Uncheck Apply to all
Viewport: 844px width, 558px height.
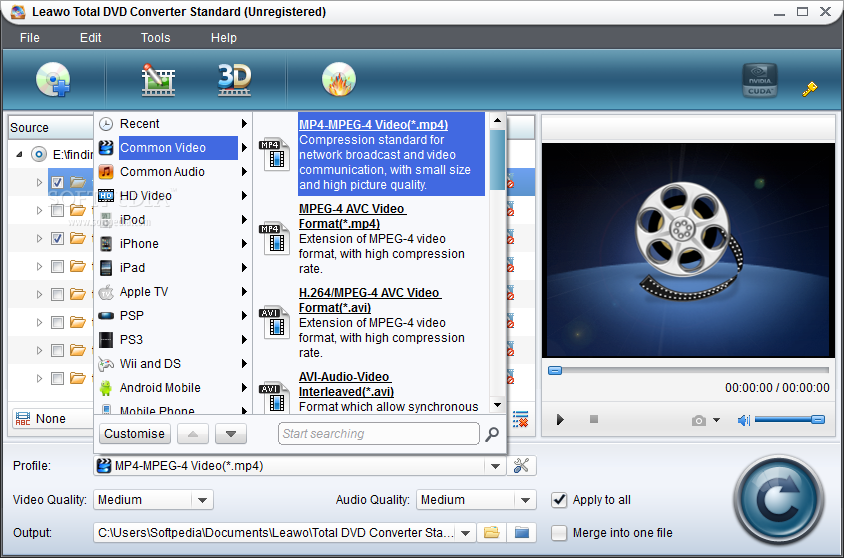point(559,500)
